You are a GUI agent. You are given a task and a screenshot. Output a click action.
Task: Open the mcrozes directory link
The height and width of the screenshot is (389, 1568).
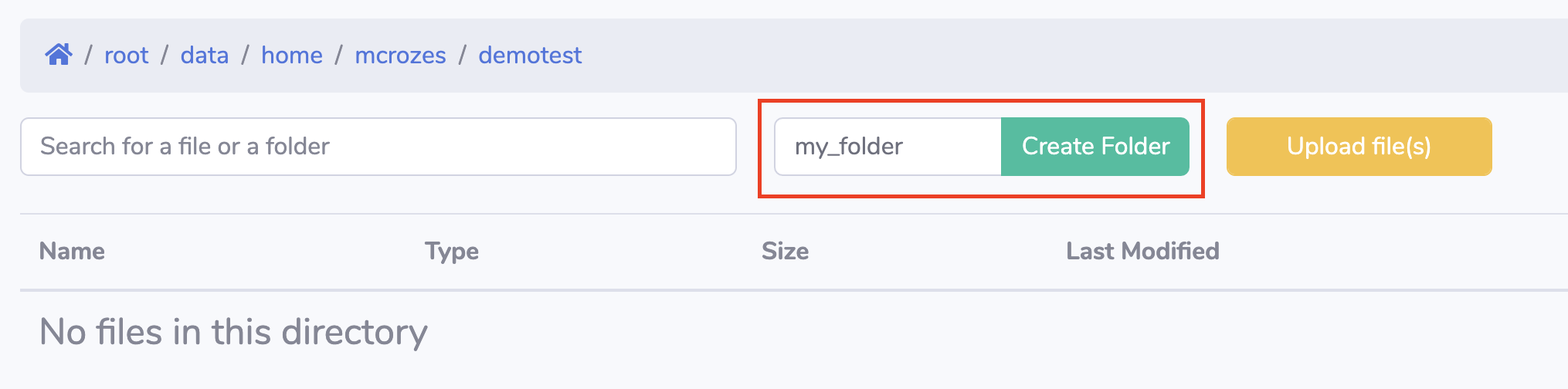(x=400, y=56)
